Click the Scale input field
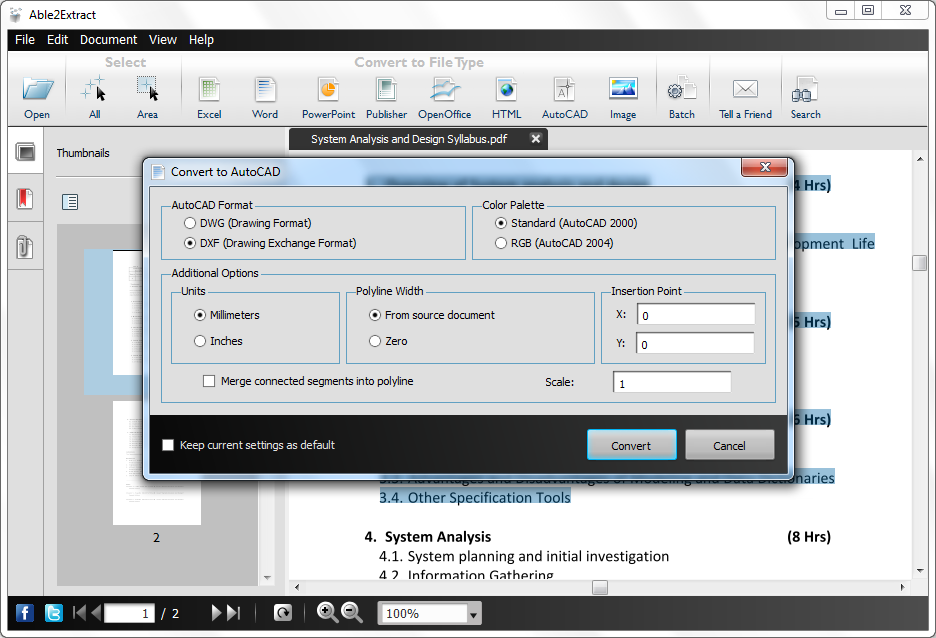Screen dimensions: 936x638 [672, 383]
